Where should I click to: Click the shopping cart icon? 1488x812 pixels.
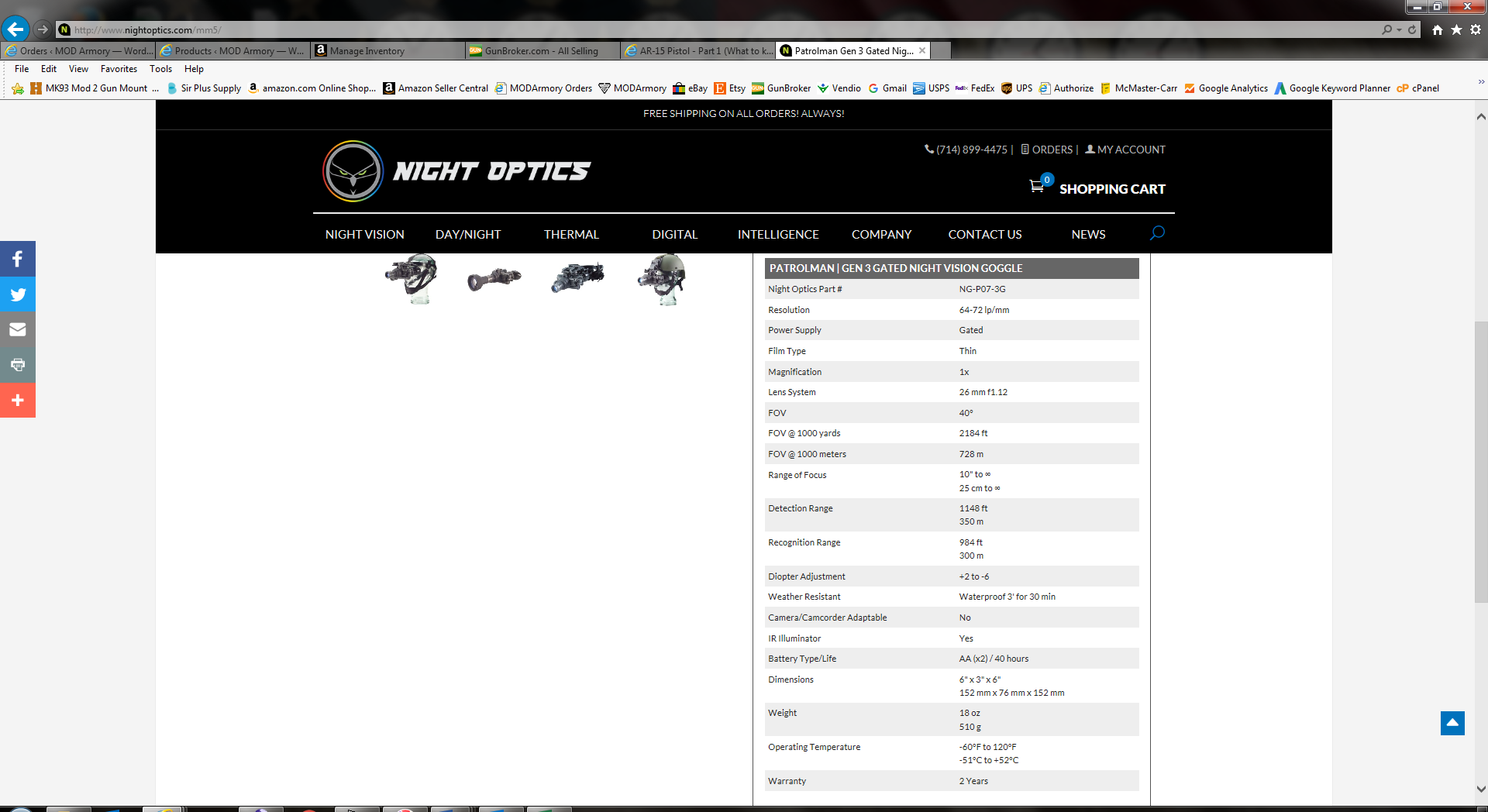(1036, 186)
